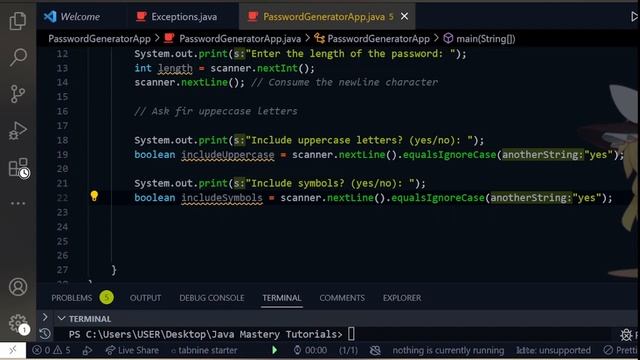Screen dimensions: 640x360
Task: Open the Run and Debug view
Action: pos(18,131)
